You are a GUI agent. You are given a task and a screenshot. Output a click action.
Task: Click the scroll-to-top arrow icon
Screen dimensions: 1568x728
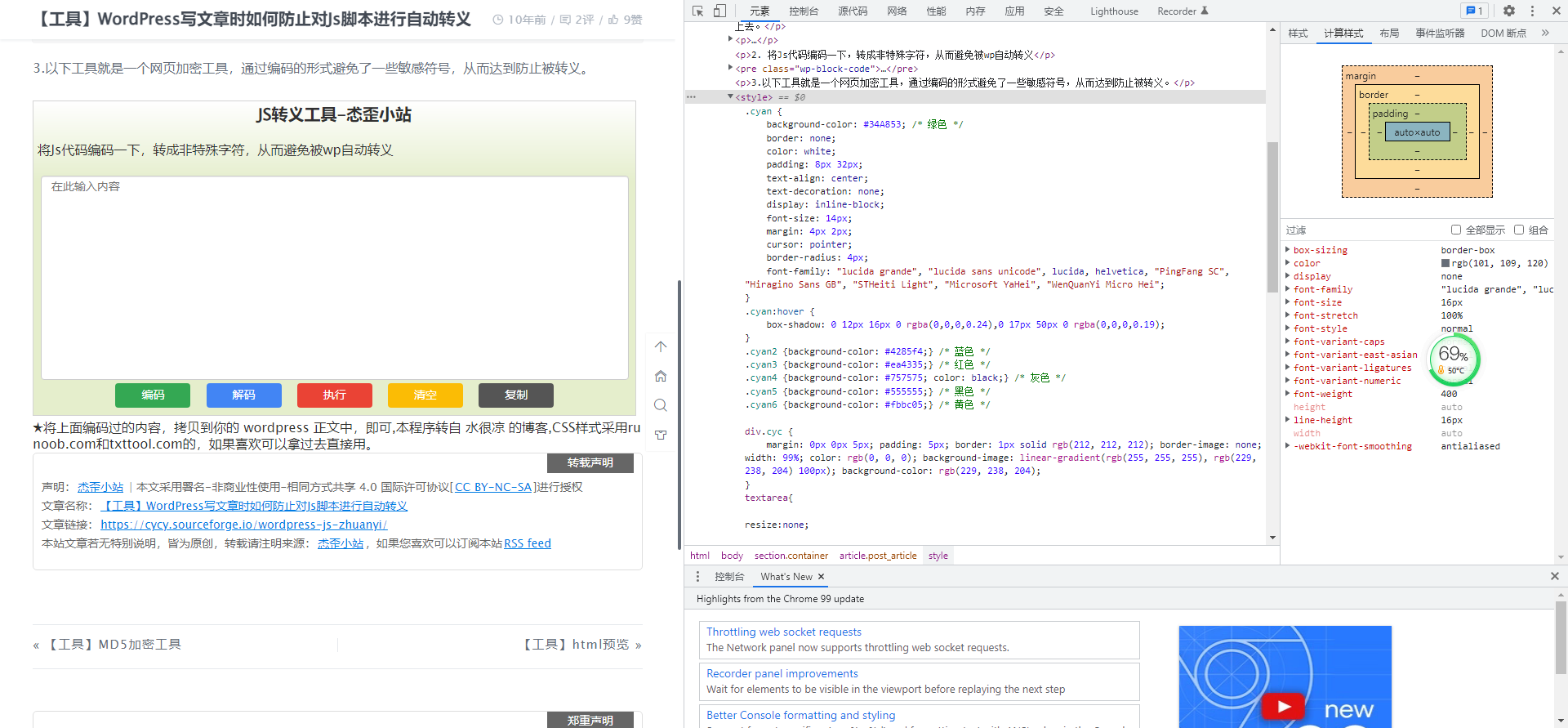(x=661, y=346)
